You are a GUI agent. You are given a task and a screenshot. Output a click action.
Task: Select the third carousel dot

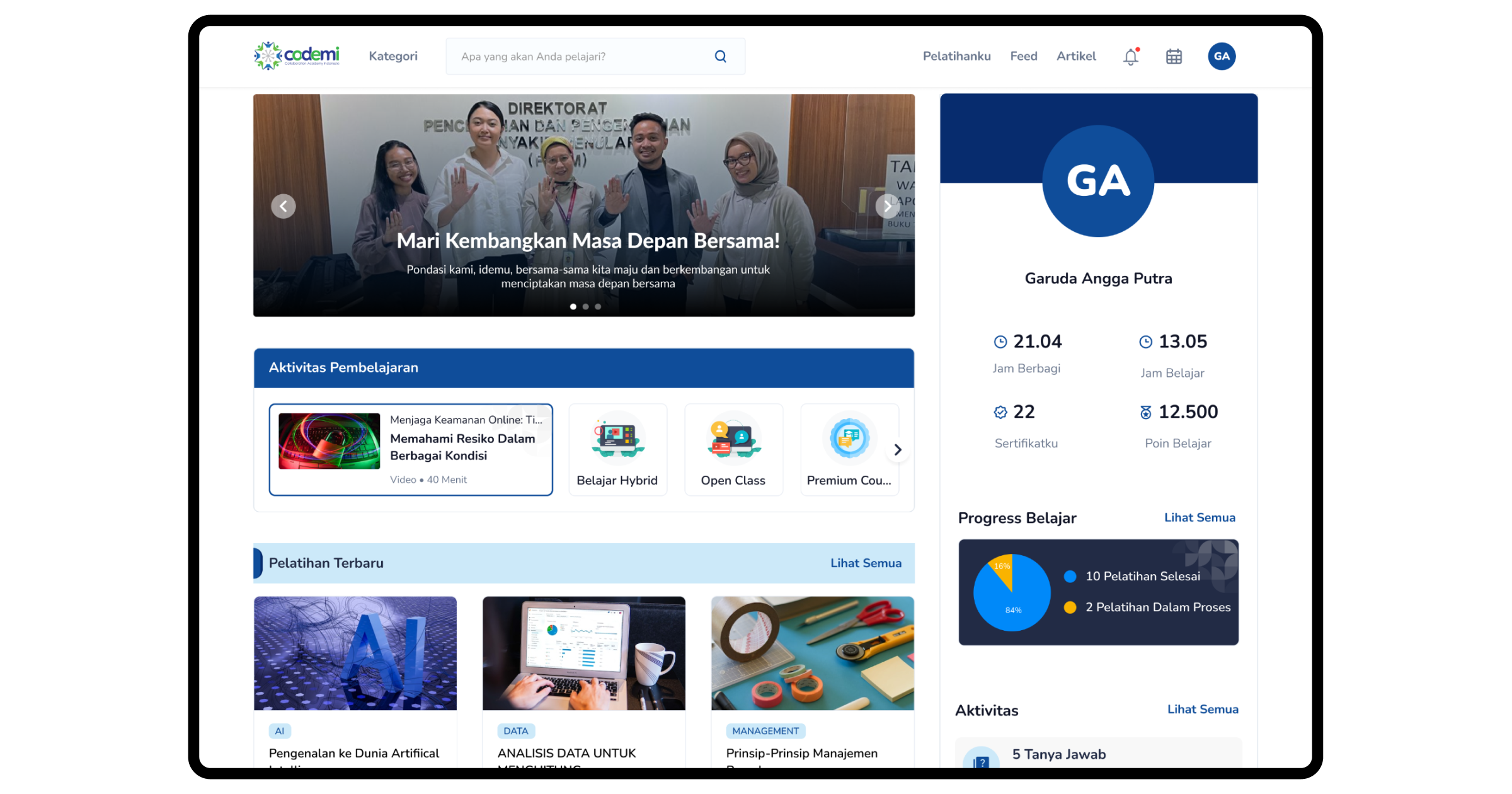[x=598, y=307]
